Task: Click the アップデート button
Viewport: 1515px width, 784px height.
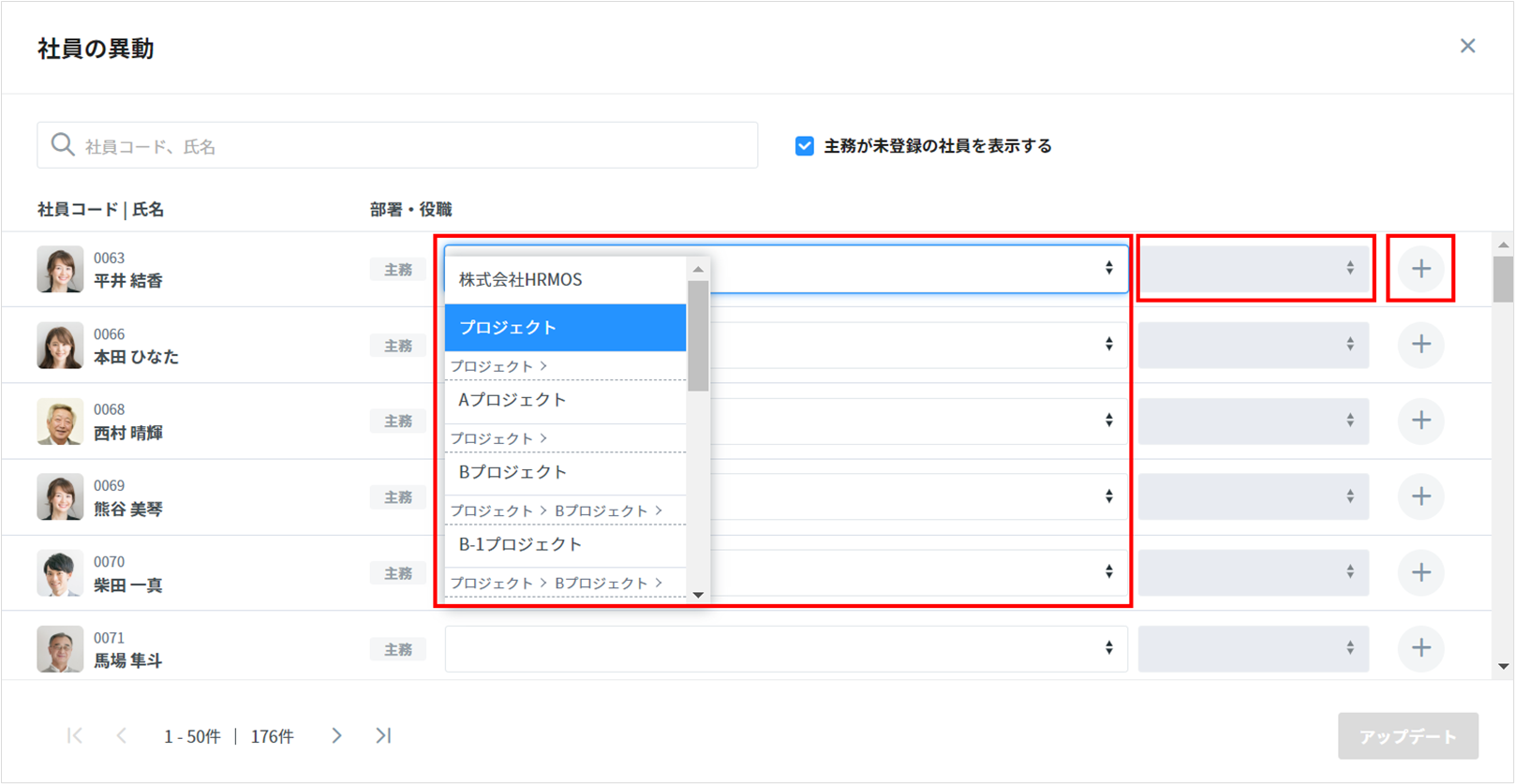Action: click(1407, 736)
